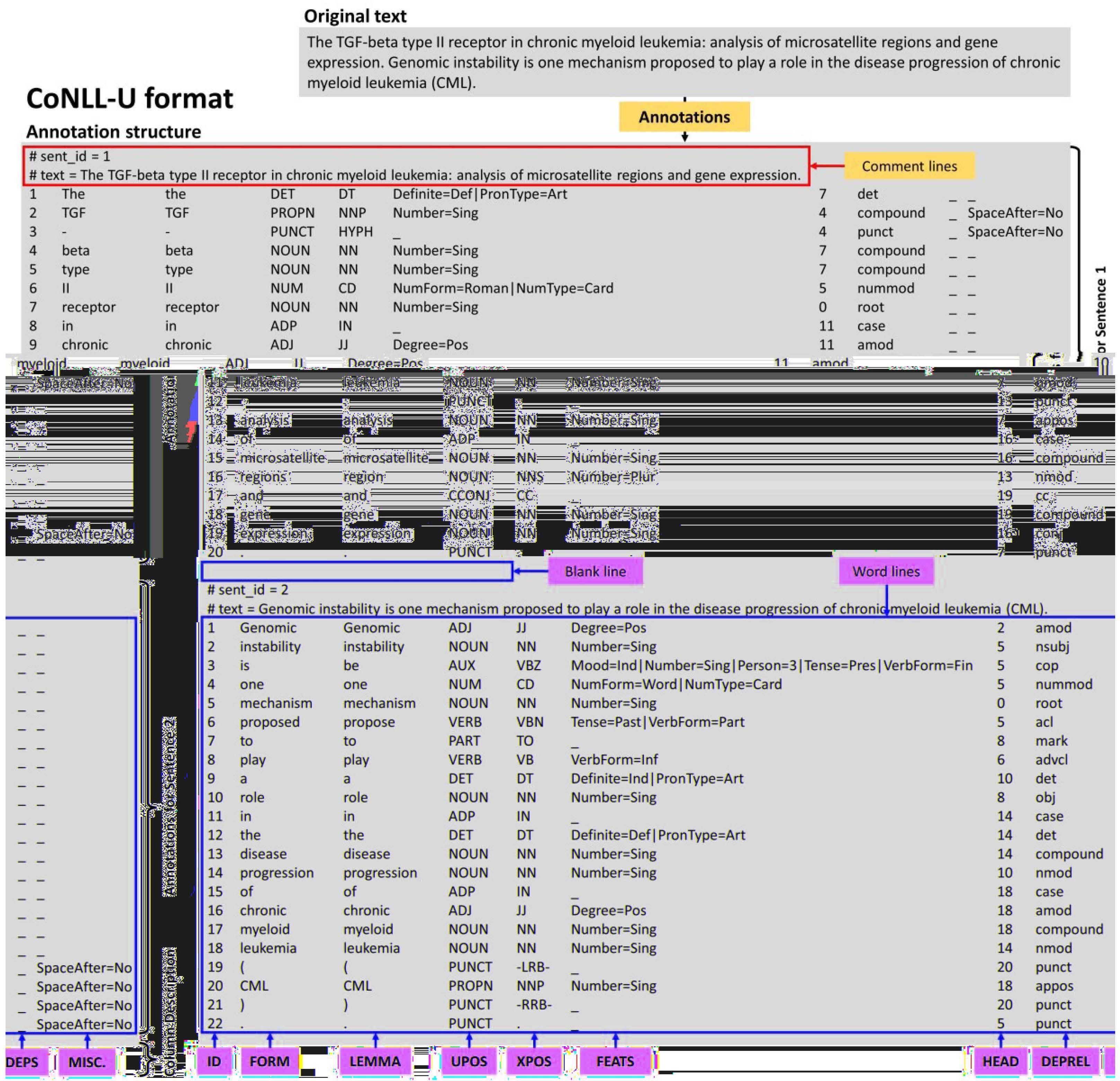This screenshot has width=1120, height=1081.
Task: Select the FORM column label
Action: tap(269, 1062)
